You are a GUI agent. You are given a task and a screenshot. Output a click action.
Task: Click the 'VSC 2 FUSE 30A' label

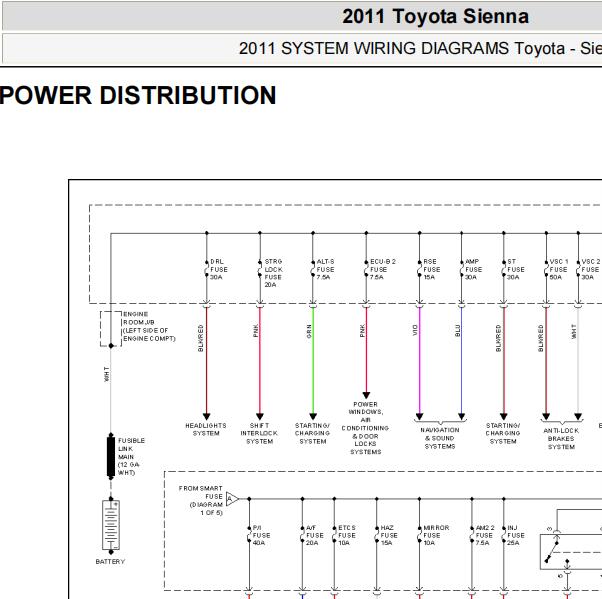click(590, 269)
